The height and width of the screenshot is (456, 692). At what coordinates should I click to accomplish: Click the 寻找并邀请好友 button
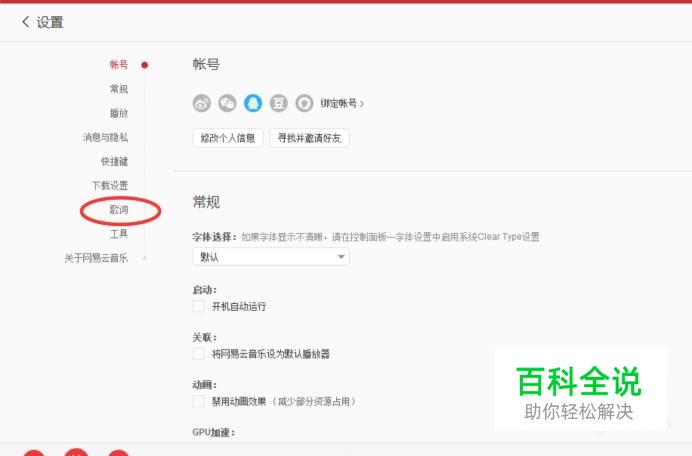309,138
